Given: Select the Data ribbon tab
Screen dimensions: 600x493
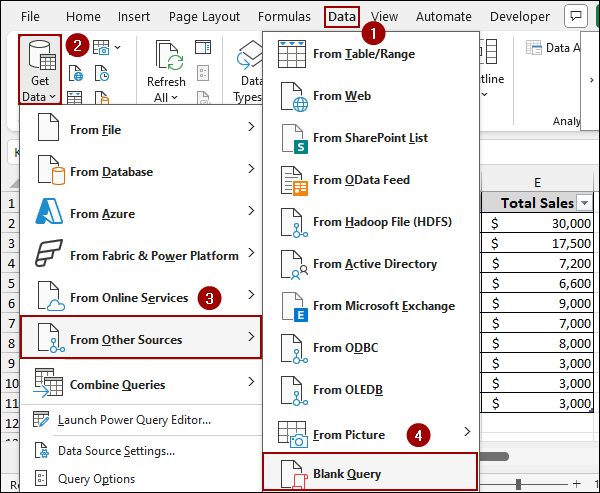Looking at the screenshot, I should pyautogui.click(x=342, y=16).
